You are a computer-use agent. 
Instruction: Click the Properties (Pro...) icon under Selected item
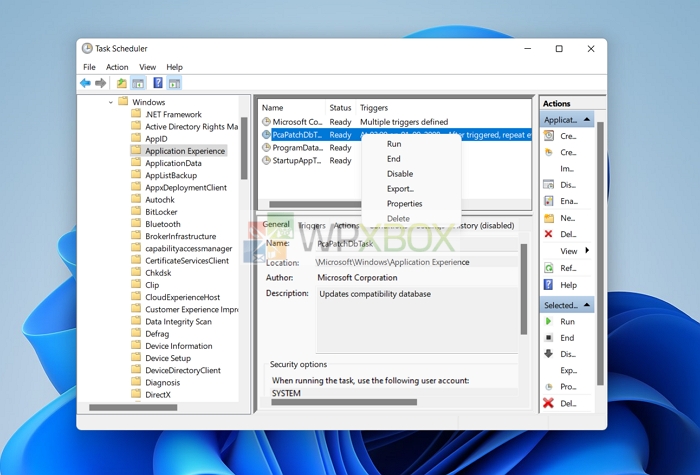[549, 387]
